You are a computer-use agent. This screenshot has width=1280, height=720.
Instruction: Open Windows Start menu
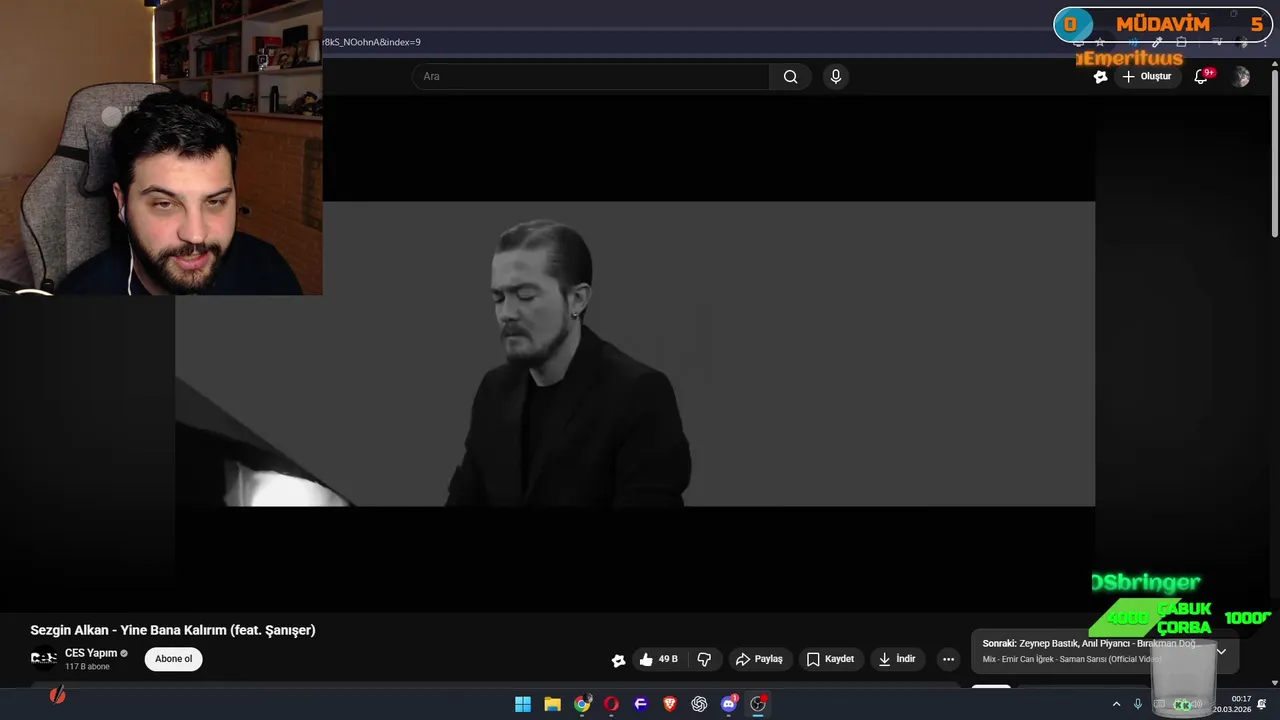tap(523, 704)
